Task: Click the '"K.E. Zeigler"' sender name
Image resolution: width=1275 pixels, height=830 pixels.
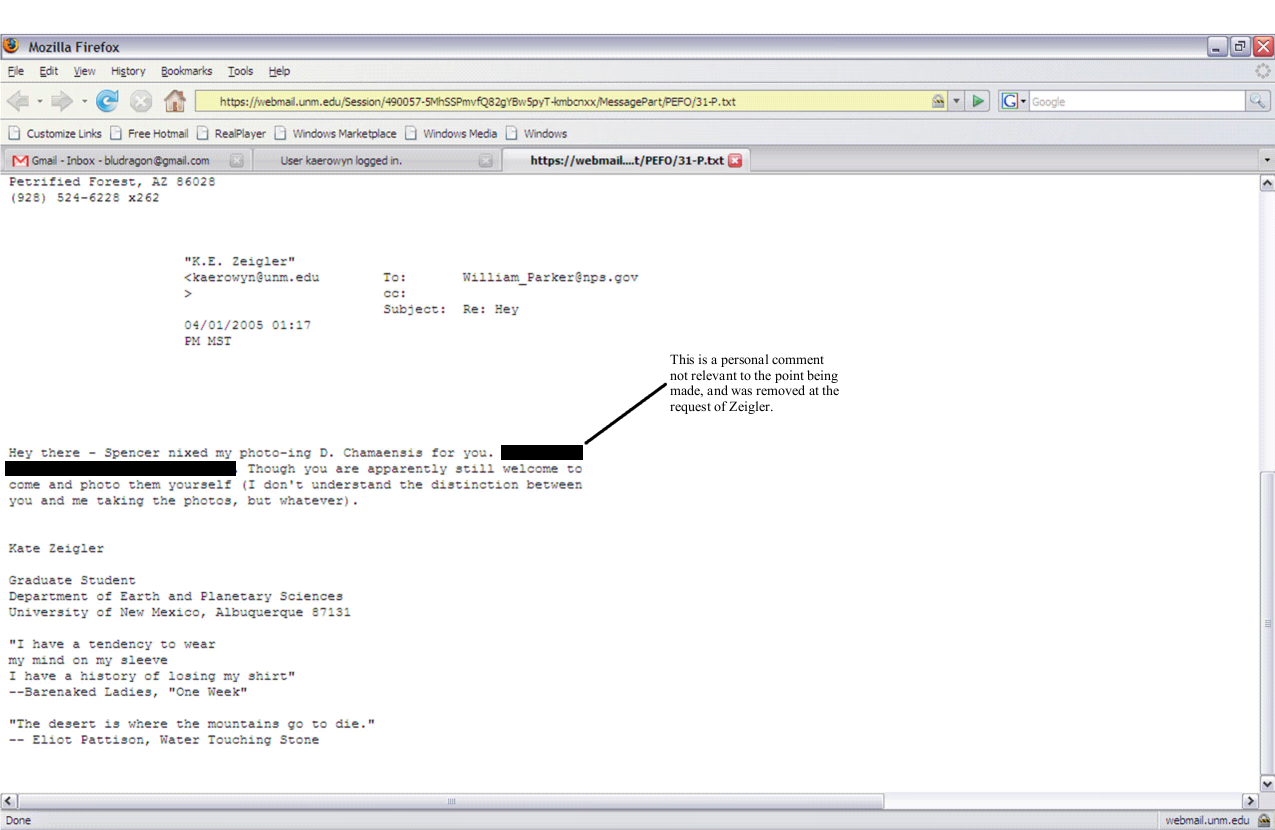Action: click(240, 261)
